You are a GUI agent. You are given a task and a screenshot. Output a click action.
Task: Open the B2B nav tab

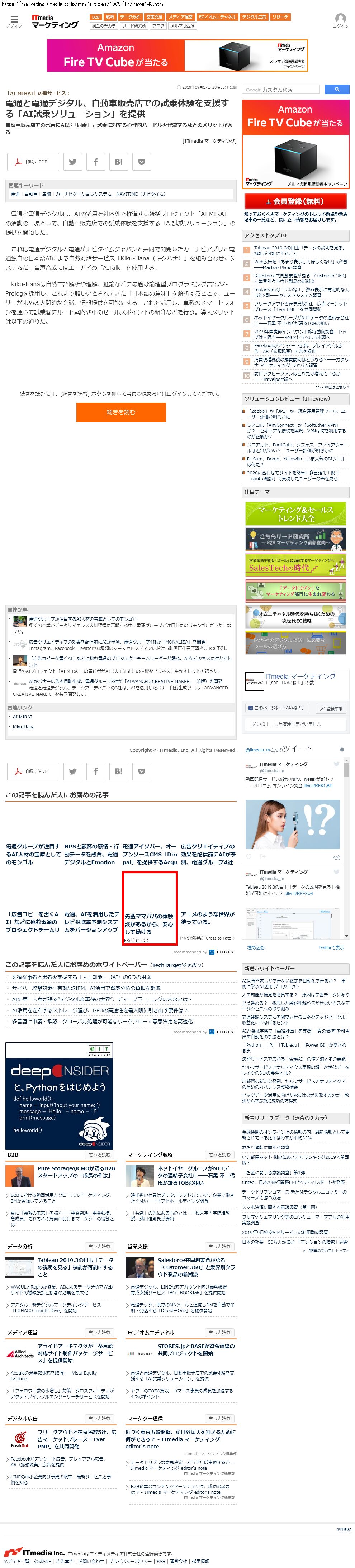[x=96, y=17]
